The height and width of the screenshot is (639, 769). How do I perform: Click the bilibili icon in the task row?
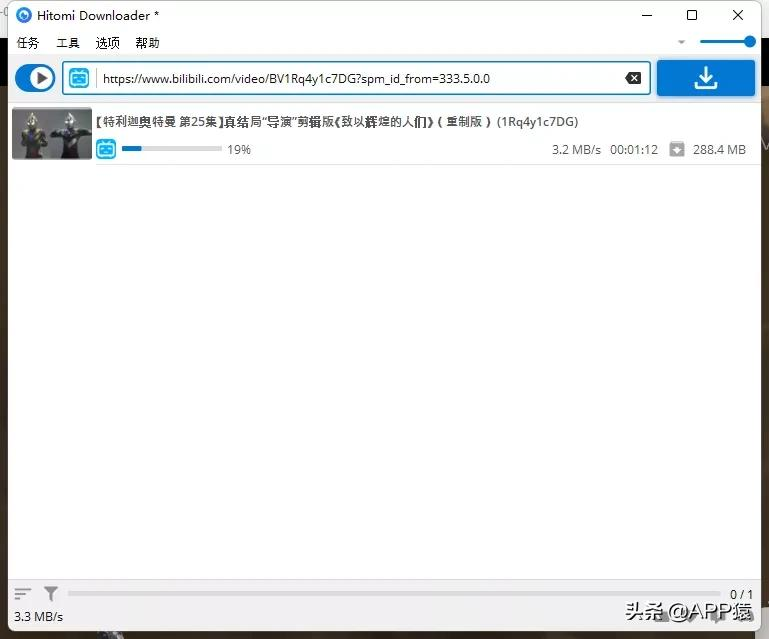coord(106,149)
